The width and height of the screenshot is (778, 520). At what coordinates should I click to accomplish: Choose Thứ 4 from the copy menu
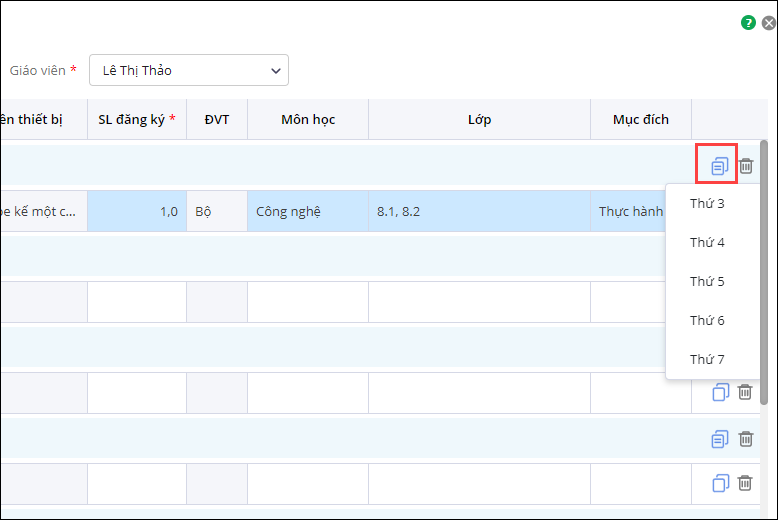pos(707,242)
